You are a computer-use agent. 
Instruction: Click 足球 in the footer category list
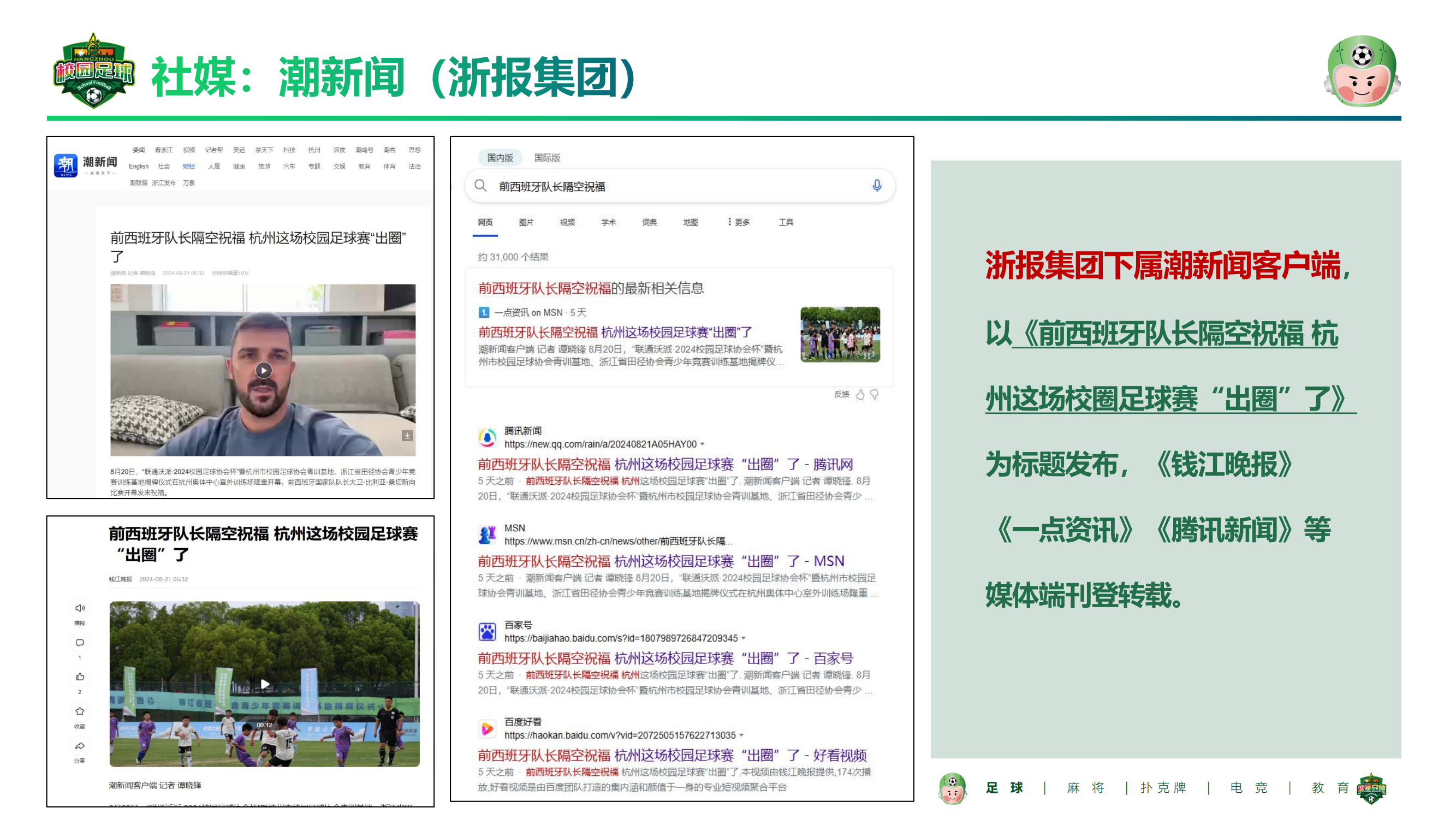1005,788
